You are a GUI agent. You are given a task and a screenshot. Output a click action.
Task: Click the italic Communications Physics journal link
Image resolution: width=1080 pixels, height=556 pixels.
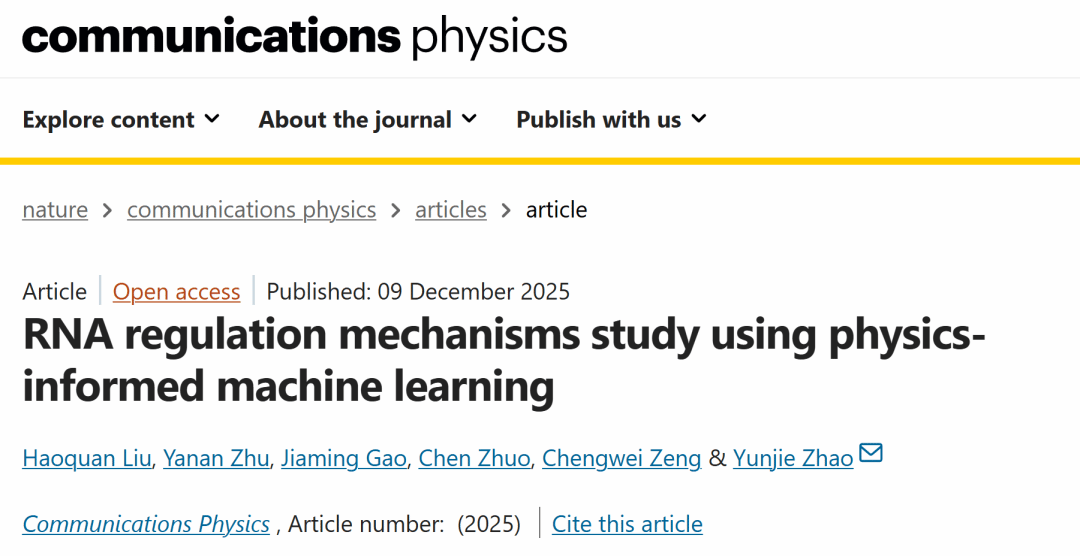point(146,524)
